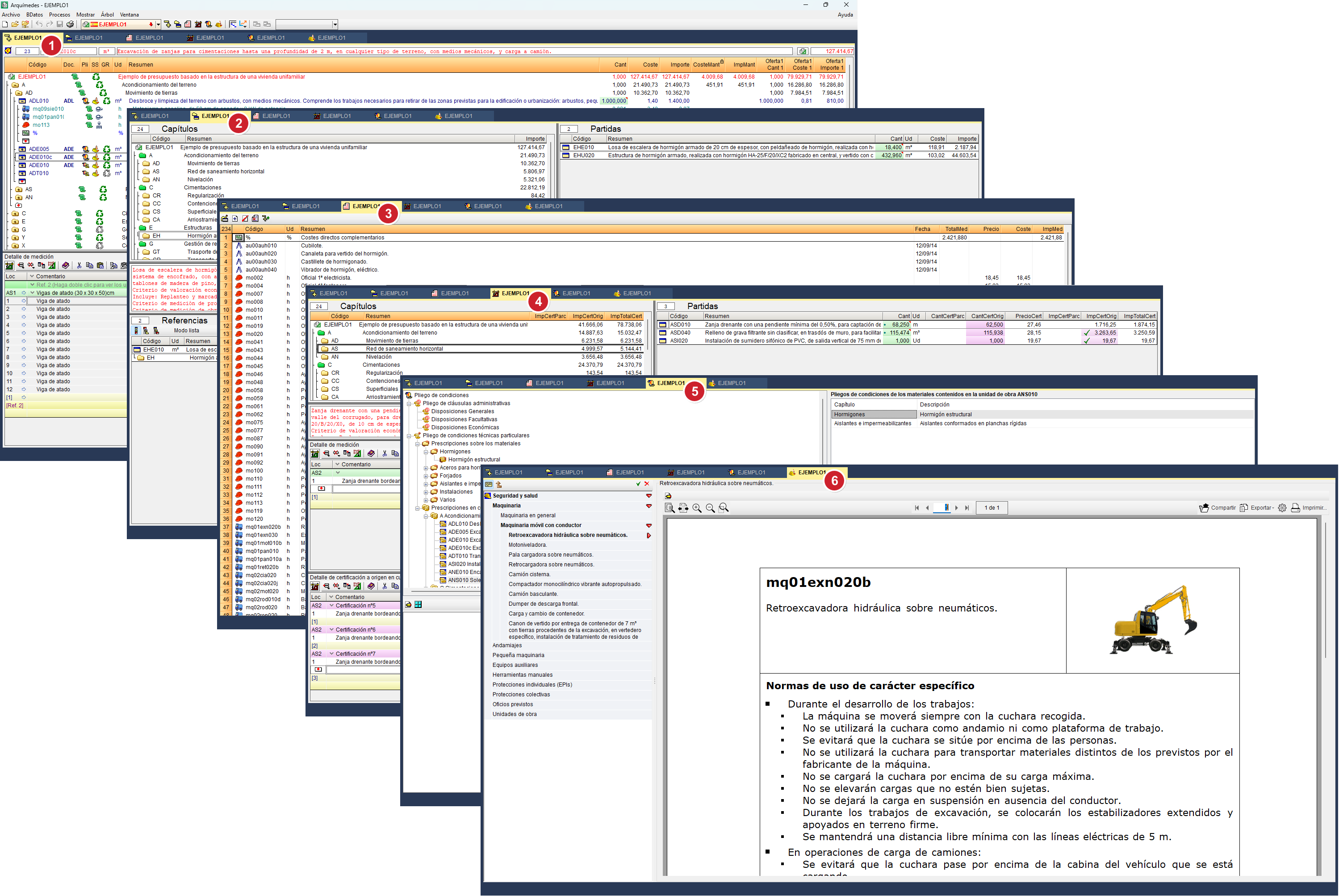Screen dimensions: 1339x896
Task: Click the page number input field
Action: pyautogui.click(x=942, y=508)
